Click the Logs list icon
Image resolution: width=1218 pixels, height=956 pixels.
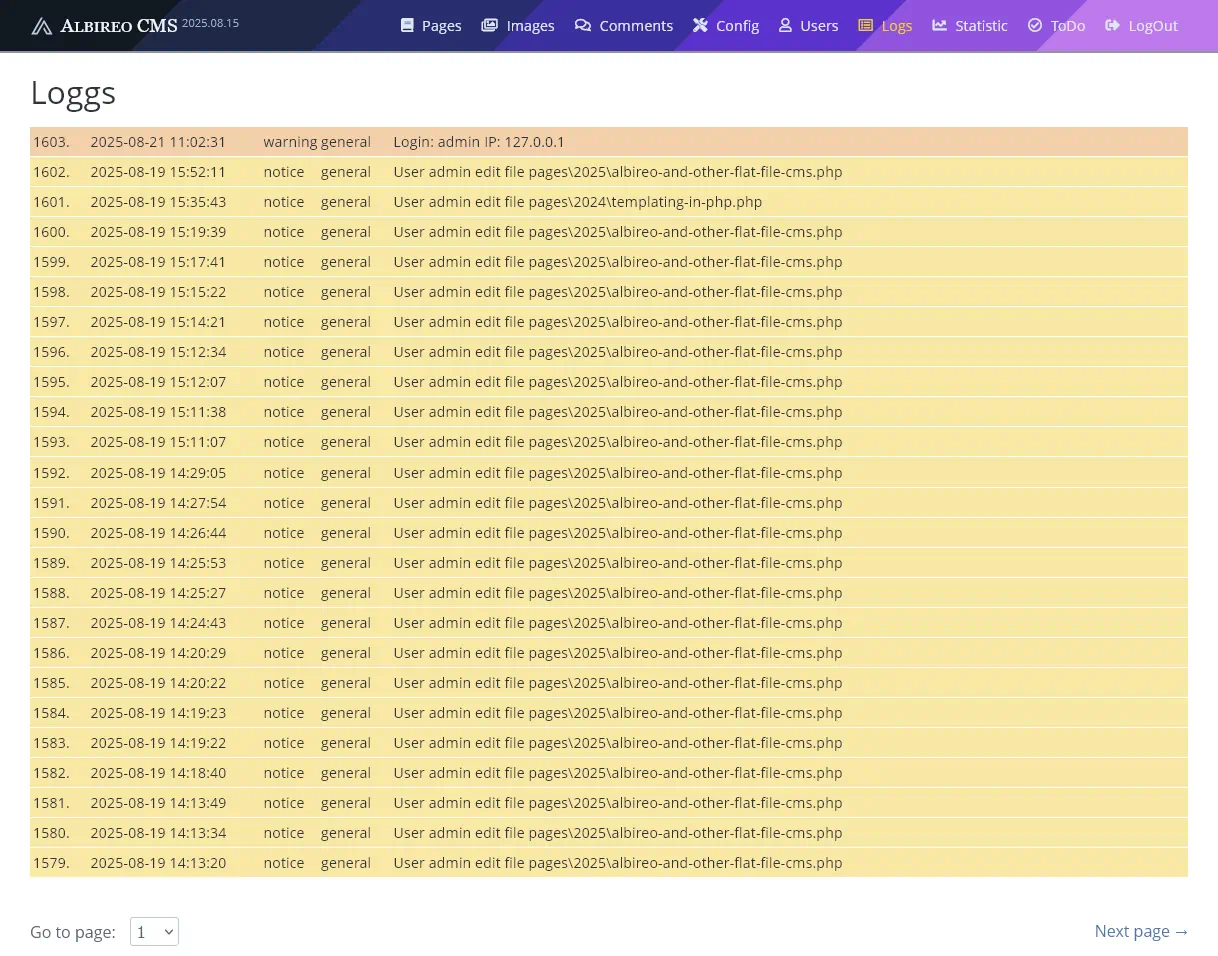(866, 26)
